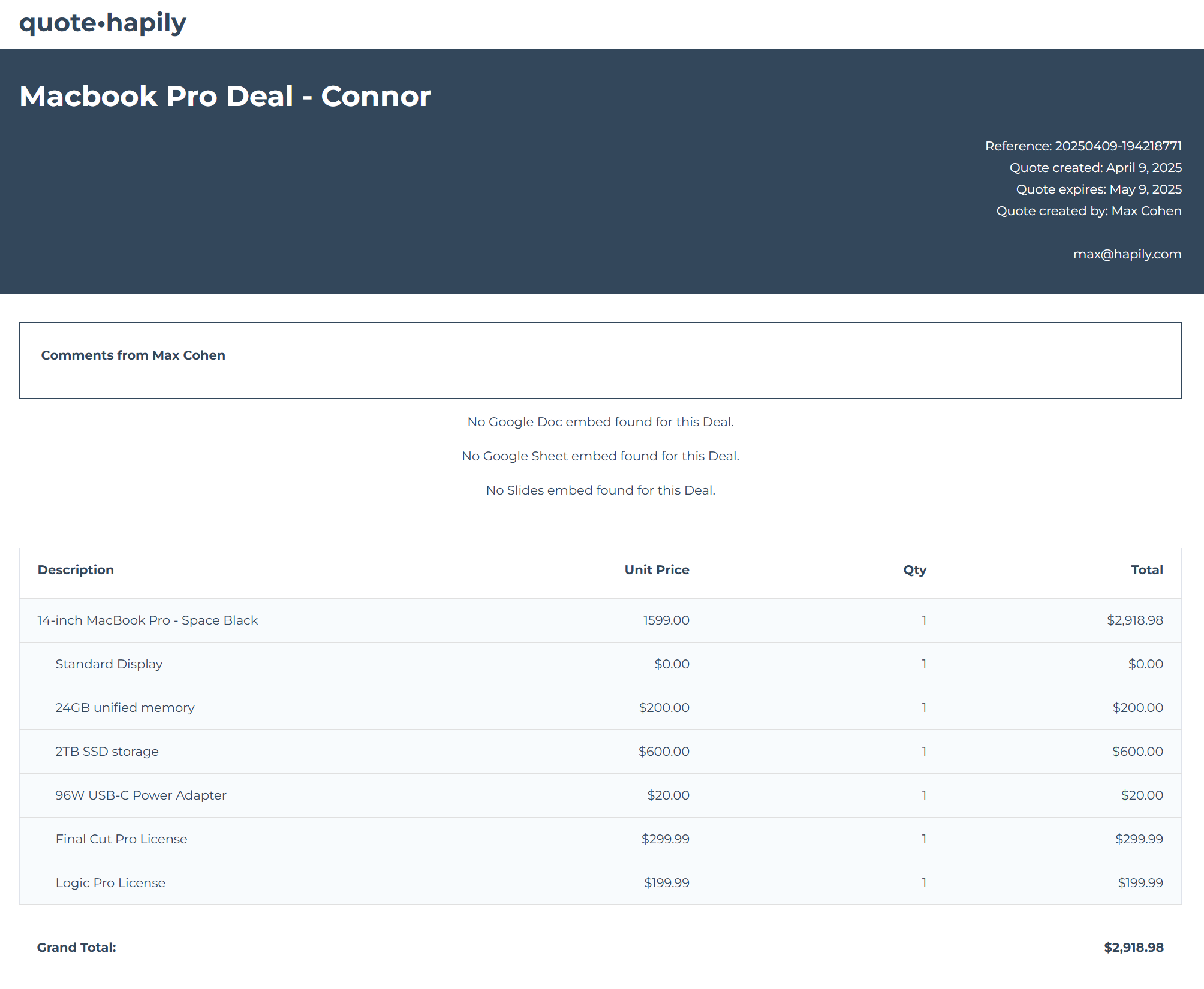Click the quote•hapily logo

click(x=103, y=23)
